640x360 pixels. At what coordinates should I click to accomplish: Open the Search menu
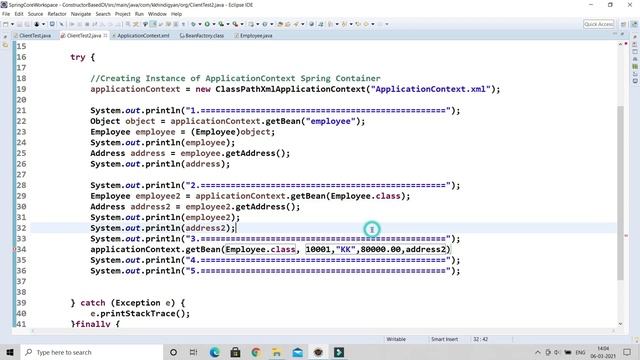[x=103, y=14]
